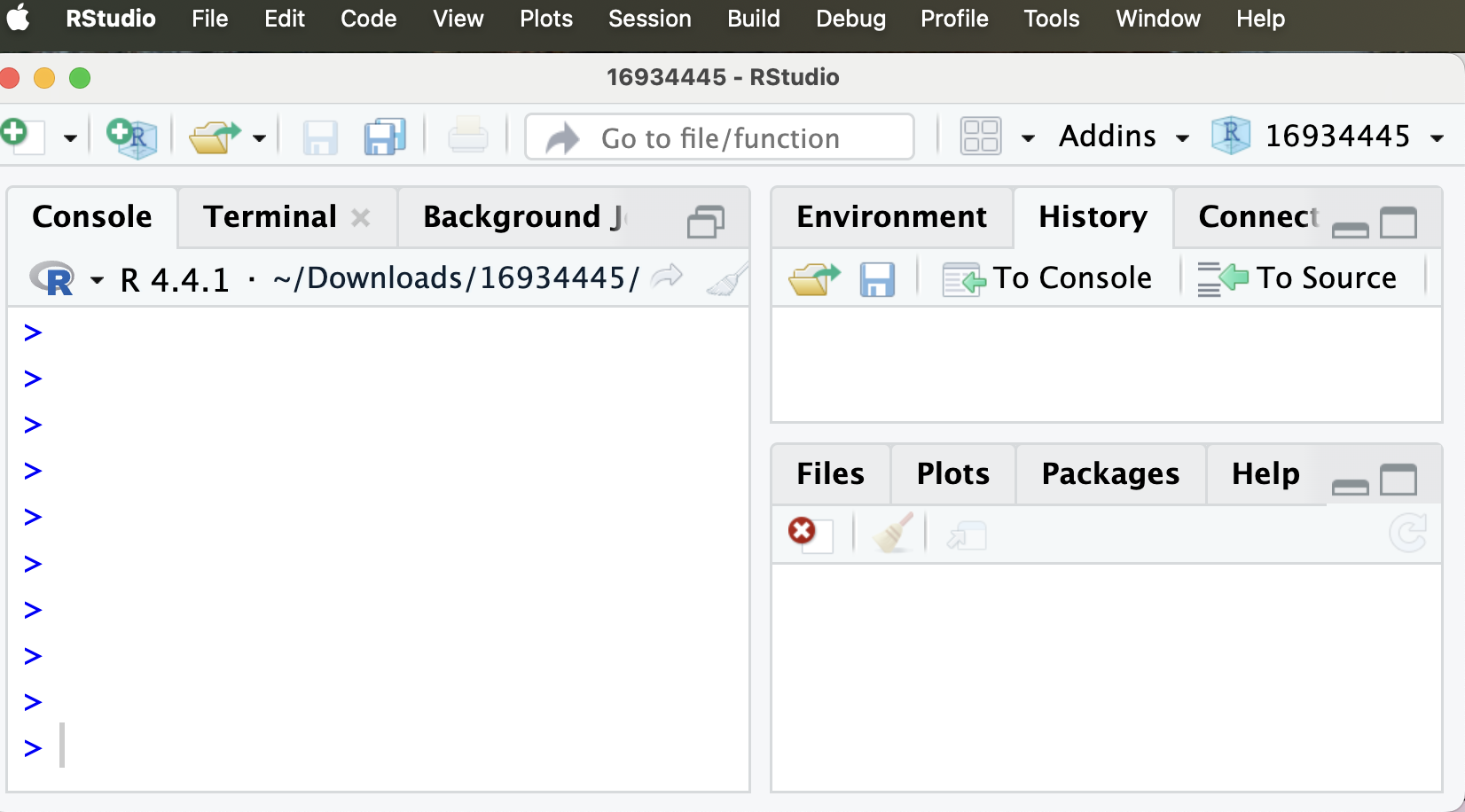
Task: Expand the project 16934445 dropdown
Action: 1438,137
